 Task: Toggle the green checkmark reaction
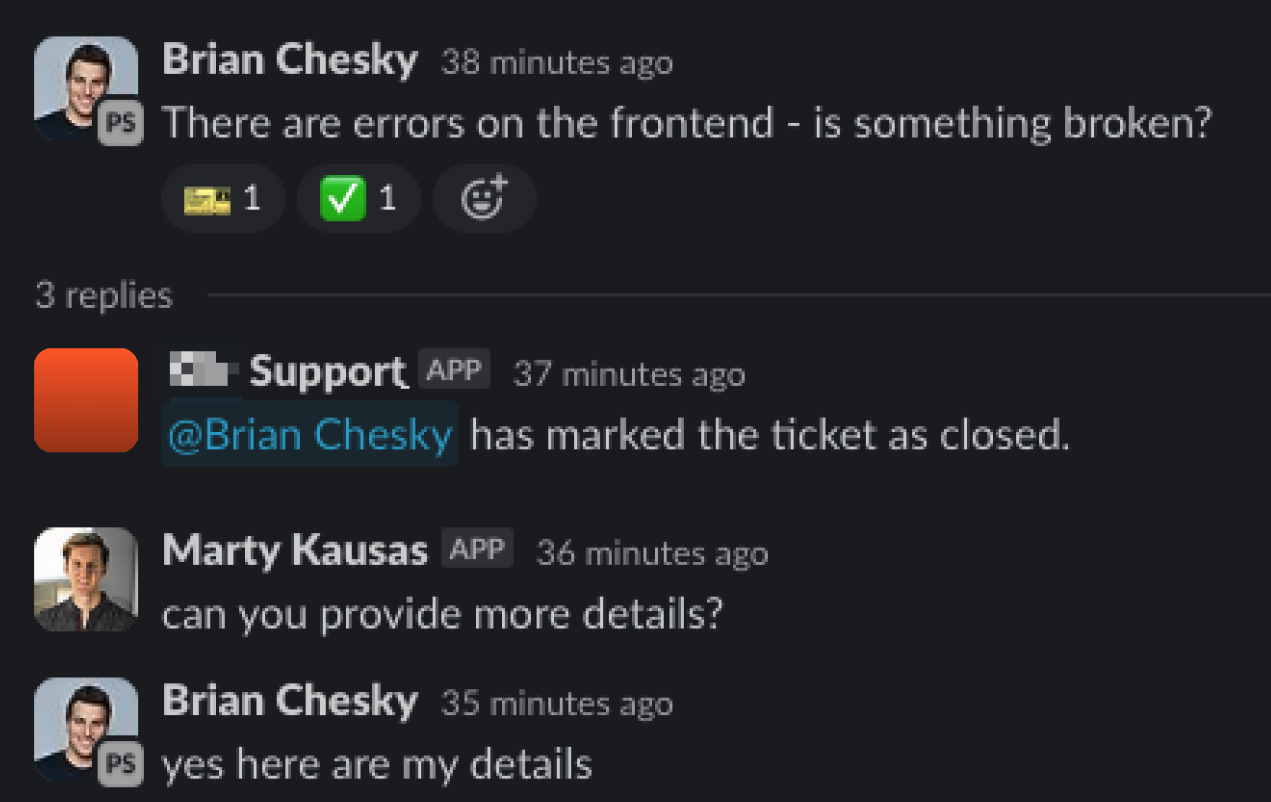(x=358, y=199)
